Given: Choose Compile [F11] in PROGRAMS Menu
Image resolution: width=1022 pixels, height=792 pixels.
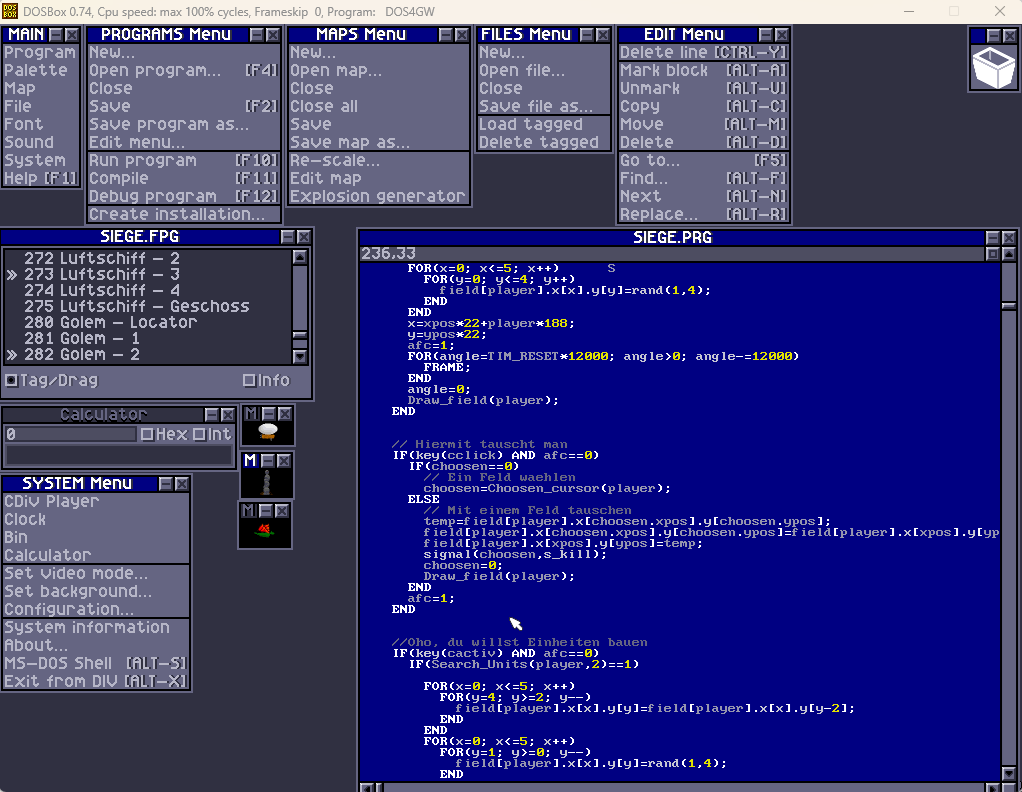Looking at the screenshot, I should (x=184, y=178).
